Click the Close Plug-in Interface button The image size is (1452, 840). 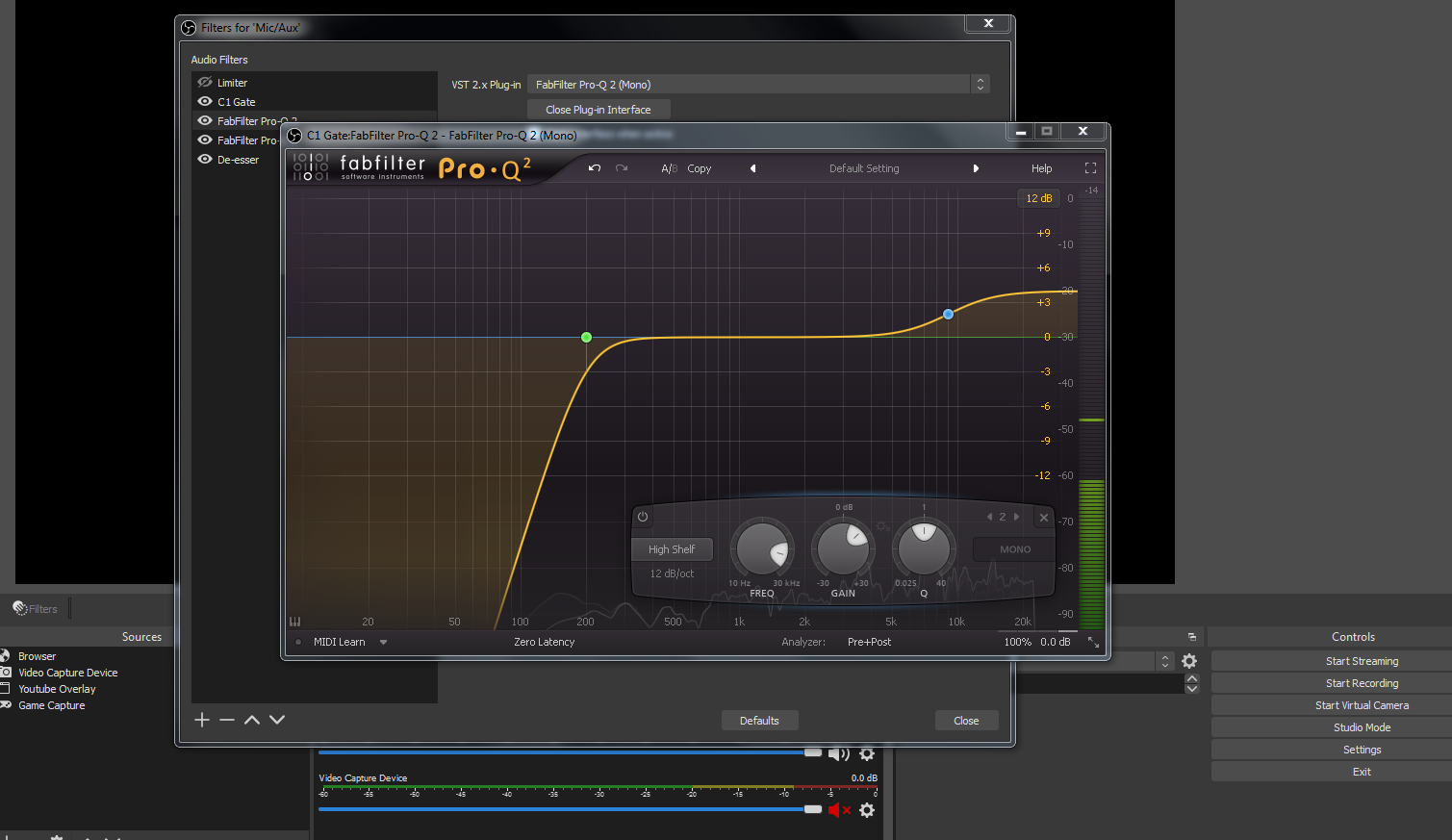[x=598, y=110]
